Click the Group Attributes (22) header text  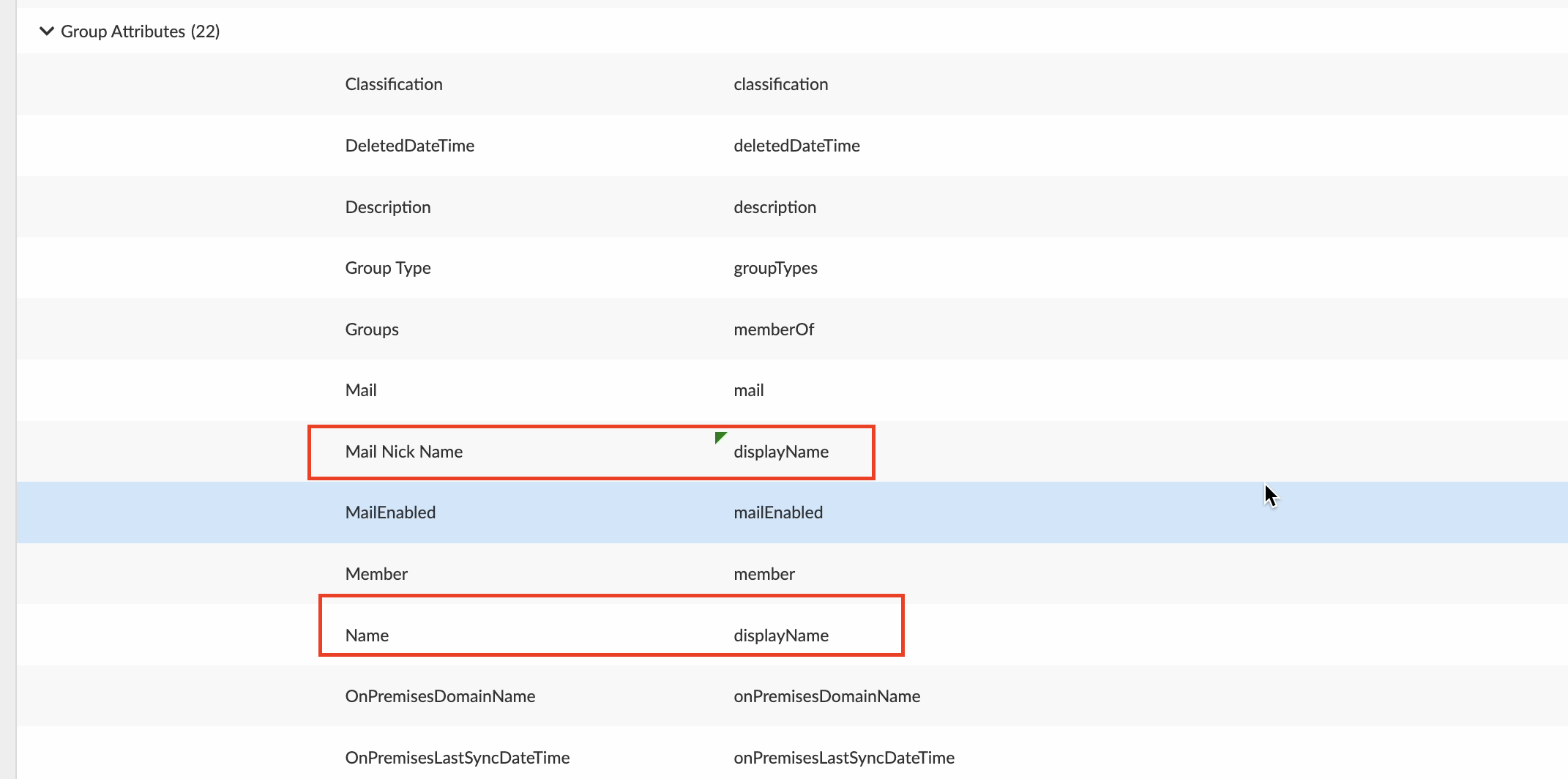tap(140, 31)
